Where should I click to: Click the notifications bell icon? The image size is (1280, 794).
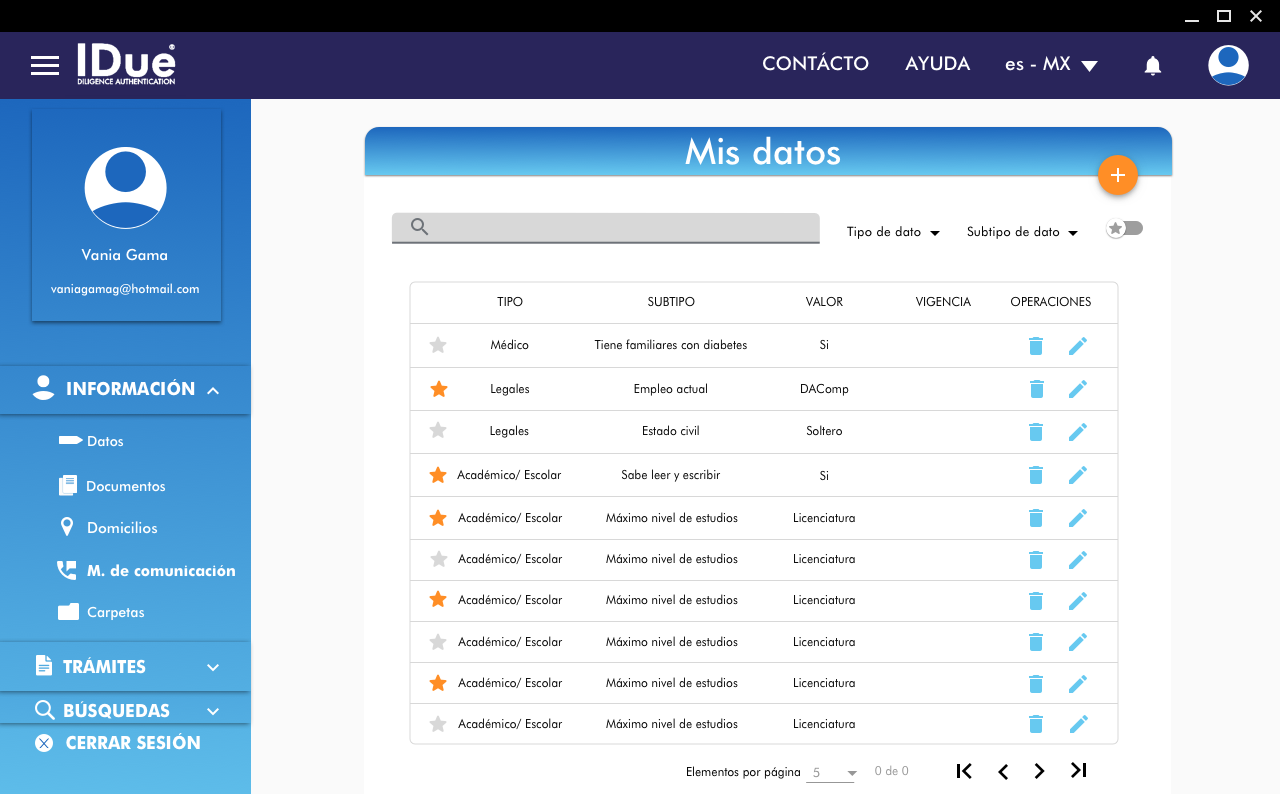pos(1152,66)
